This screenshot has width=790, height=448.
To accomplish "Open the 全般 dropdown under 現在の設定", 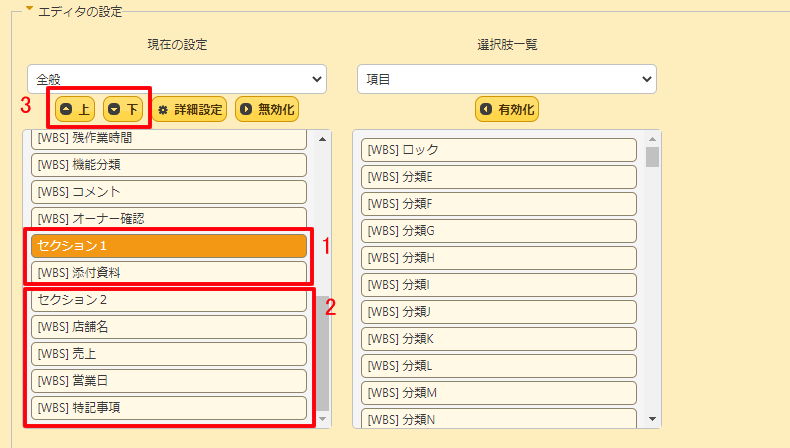I will [x=177, y=79].
